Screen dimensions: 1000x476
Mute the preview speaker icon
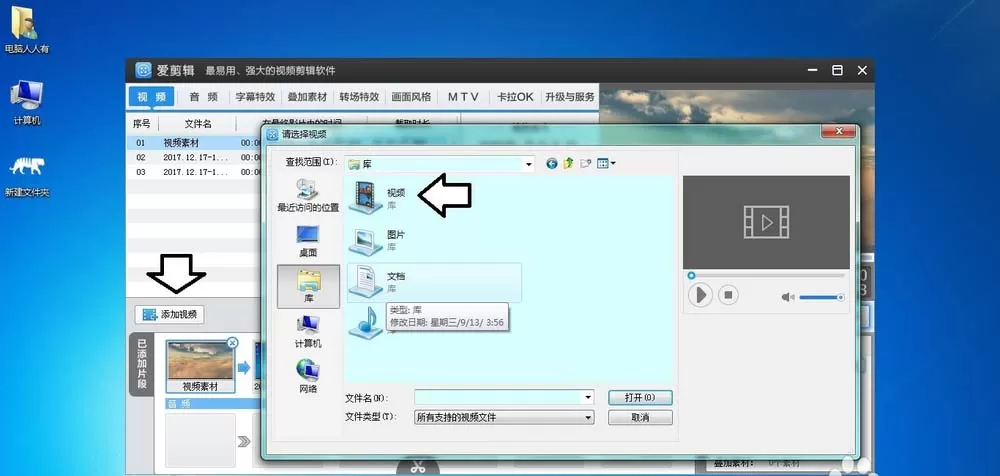click(x=788, y=297)
